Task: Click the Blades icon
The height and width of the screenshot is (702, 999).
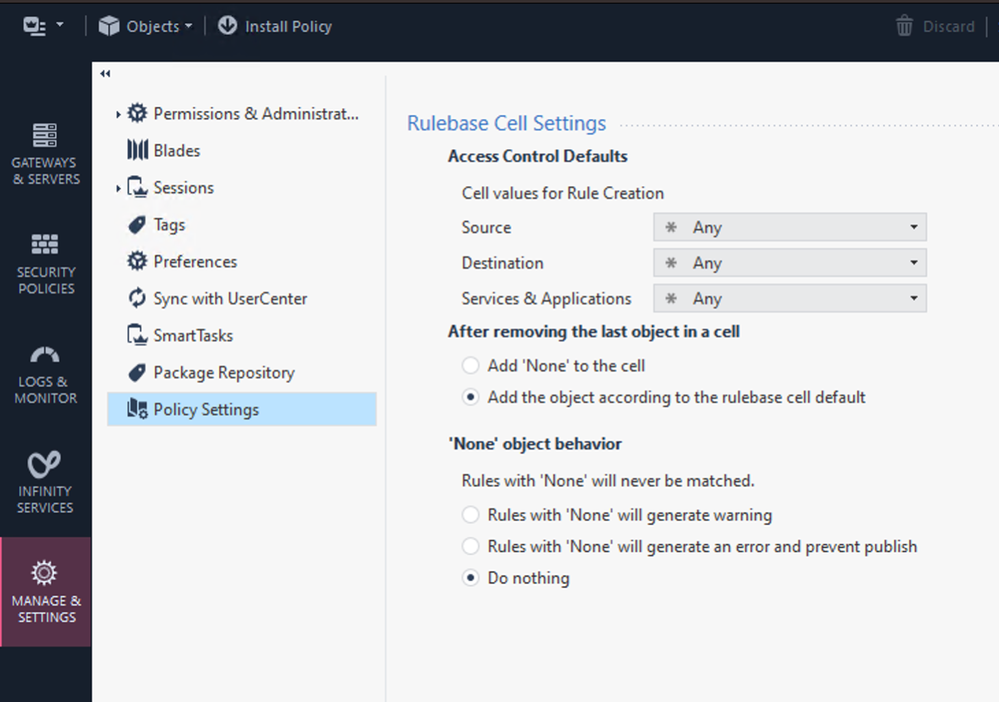Action: tap(137, 150)
